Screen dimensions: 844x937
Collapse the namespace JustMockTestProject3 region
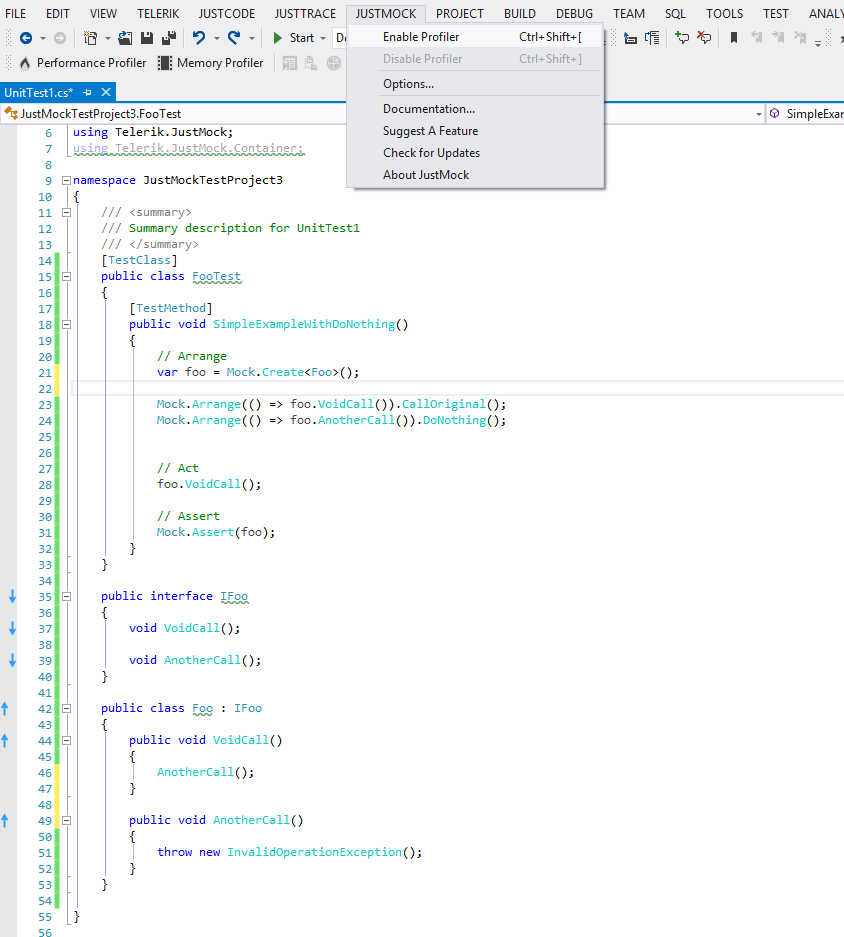[67, 180]
